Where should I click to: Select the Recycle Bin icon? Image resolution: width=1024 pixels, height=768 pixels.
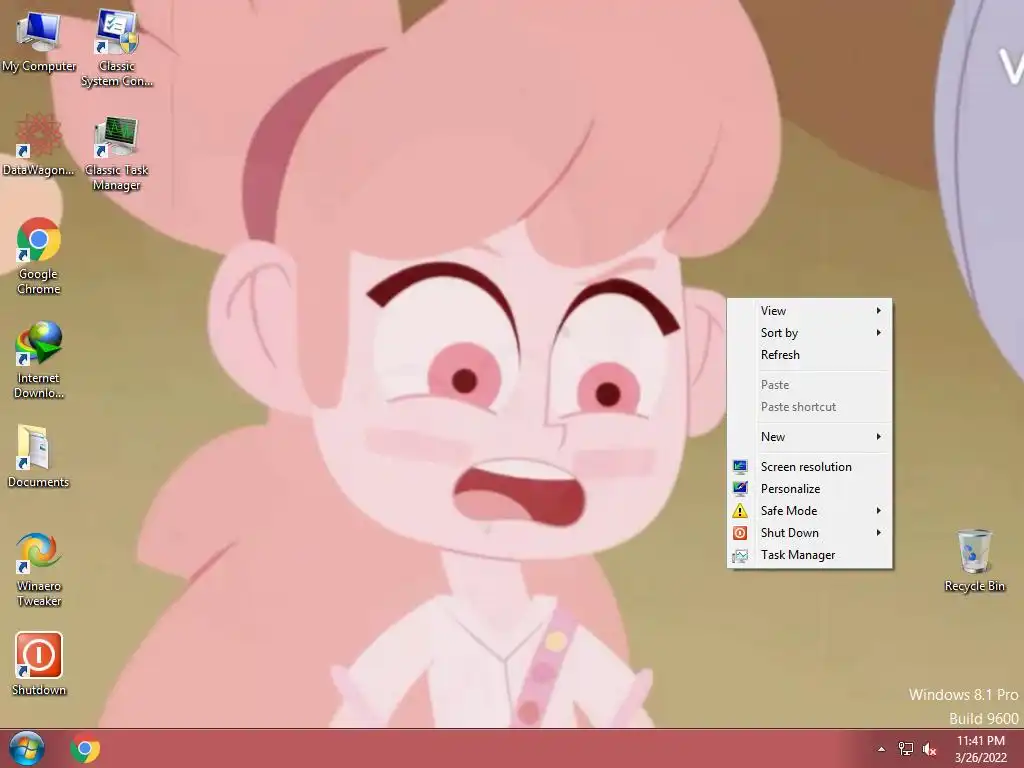pyautogui.click(x=974, y=561)
